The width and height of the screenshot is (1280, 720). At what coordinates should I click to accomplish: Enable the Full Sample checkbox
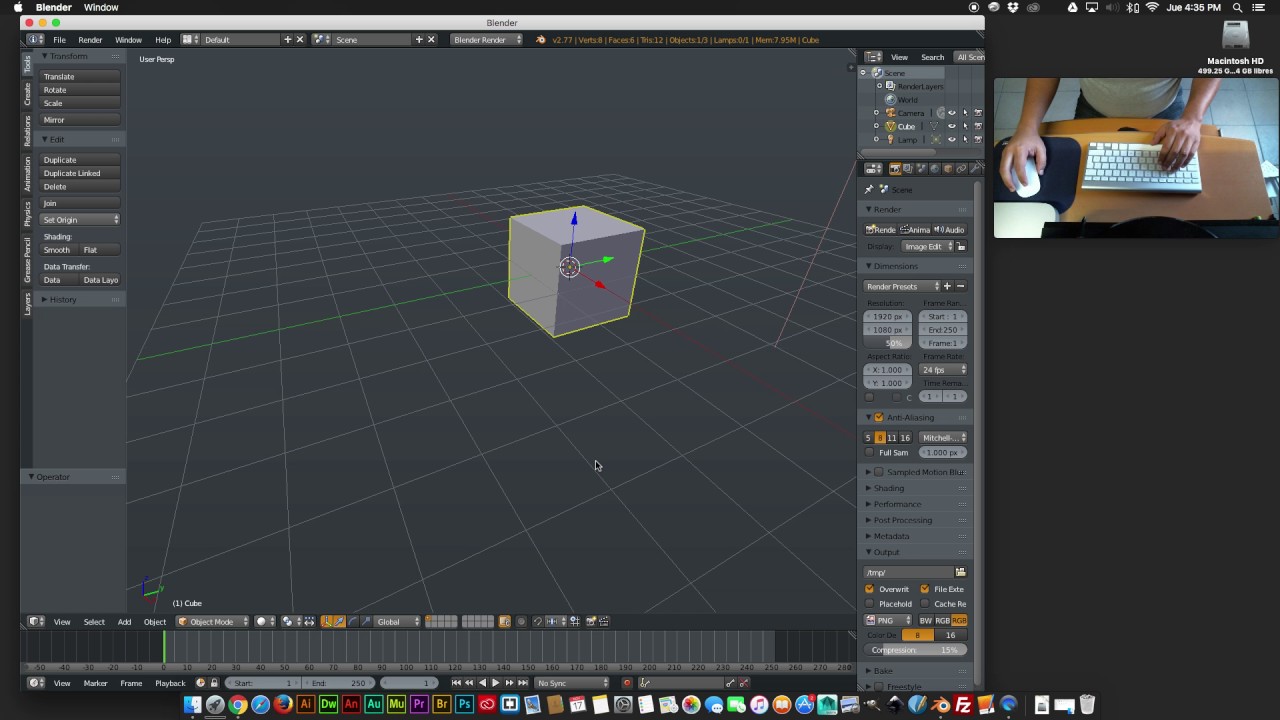(x=870, y=453)
